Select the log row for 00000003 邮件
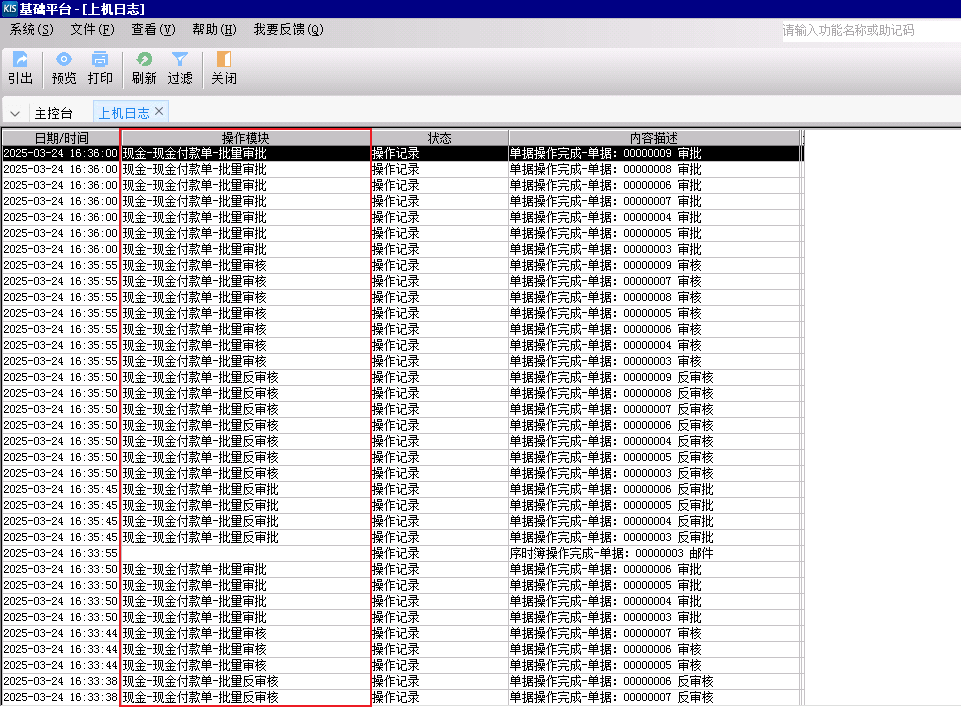Screen dimensions: 961x707 click(x=611, y=553)
